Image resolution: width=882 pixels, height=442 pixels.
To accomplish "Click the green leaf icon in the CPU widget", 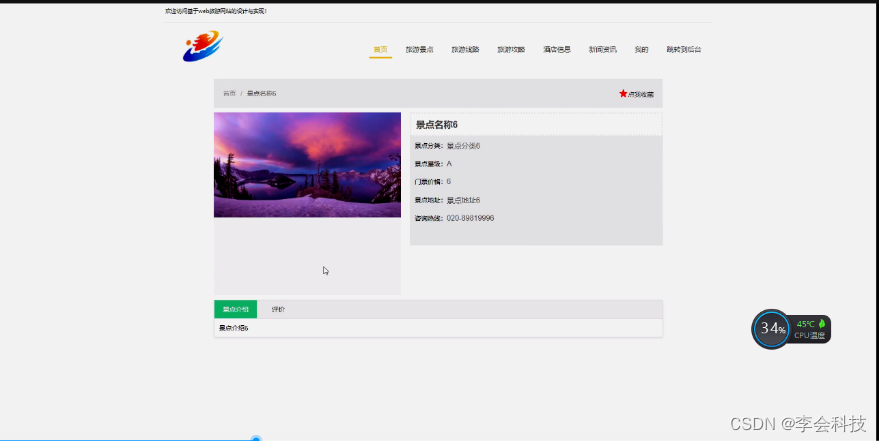I will point(821,323).
